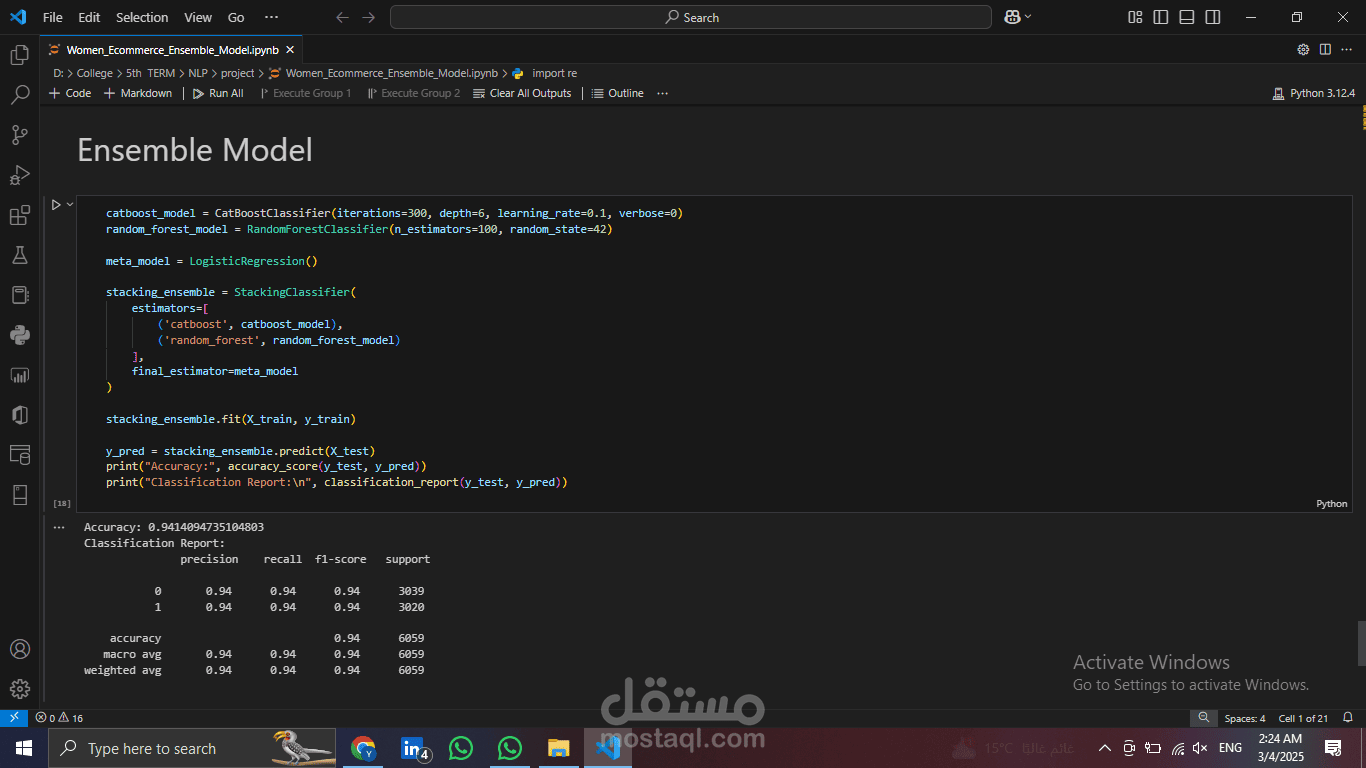
Task: Click the notifications bell in the status bar
Action: tap(1348, 718)
